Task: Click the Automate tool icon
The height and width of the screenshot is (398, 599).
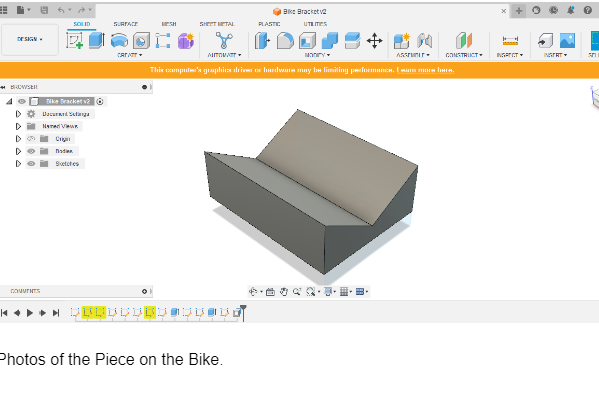Action: (224, 40)
